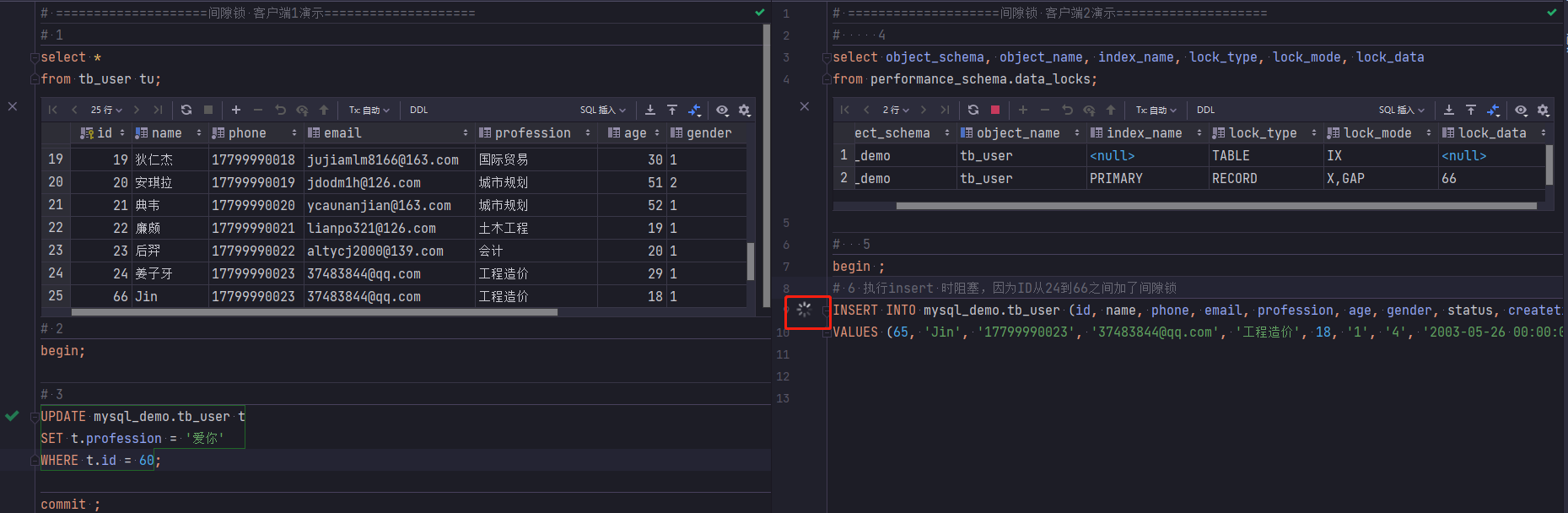Open the data_locks grid settings gear
The width and height of the screenshot is (1568, 513).
[1543, 110]
